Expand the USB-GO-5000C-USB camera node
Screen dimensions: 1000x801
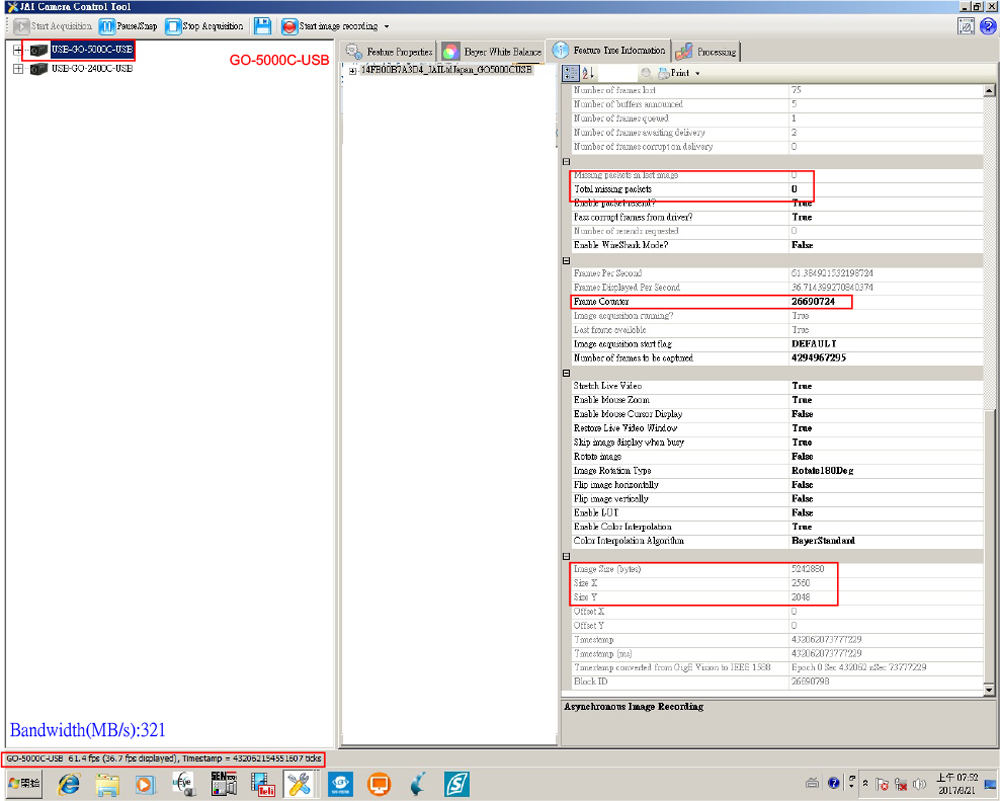point(18,50)
